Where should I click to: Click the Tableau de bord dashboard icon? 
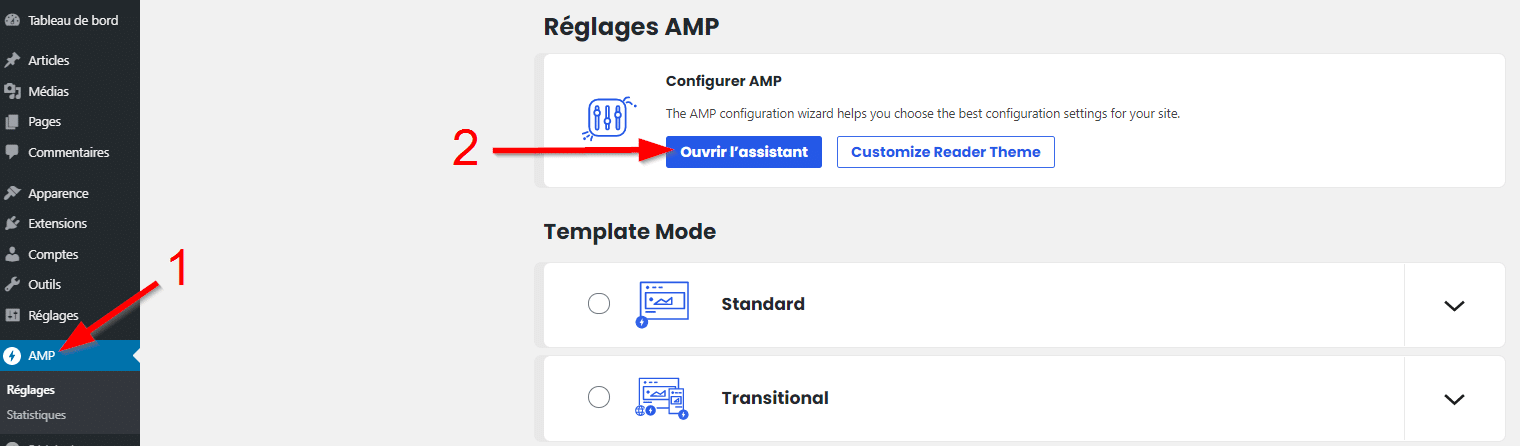(12, 20)
